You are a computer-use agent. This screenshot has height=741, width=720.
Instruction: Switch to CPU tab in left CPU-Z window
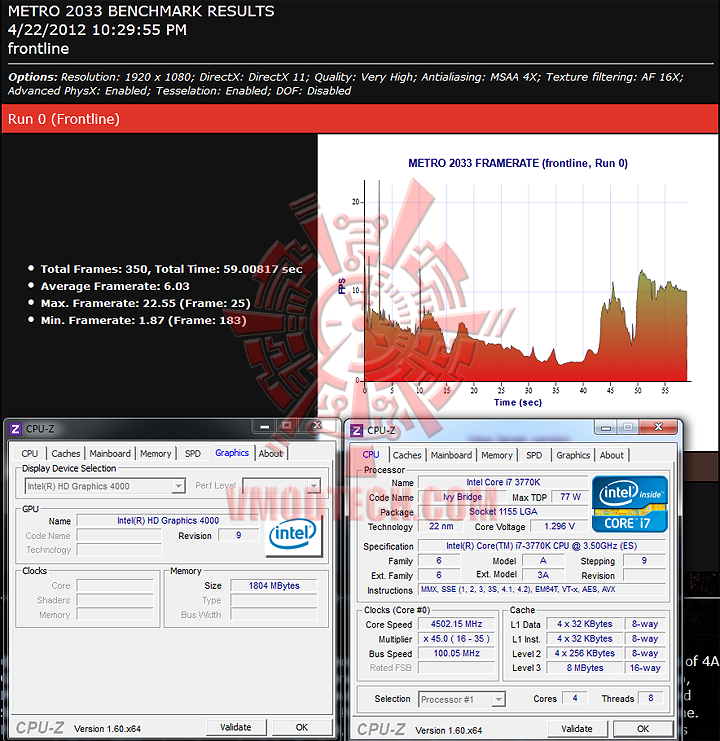[29, 454]
